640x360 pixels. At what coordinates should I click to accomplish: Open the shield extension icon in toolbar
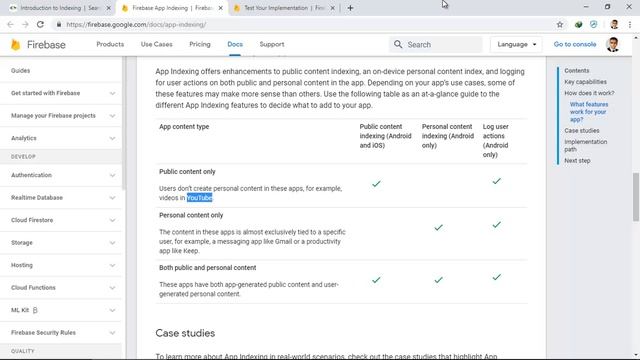tap(593, 24)
